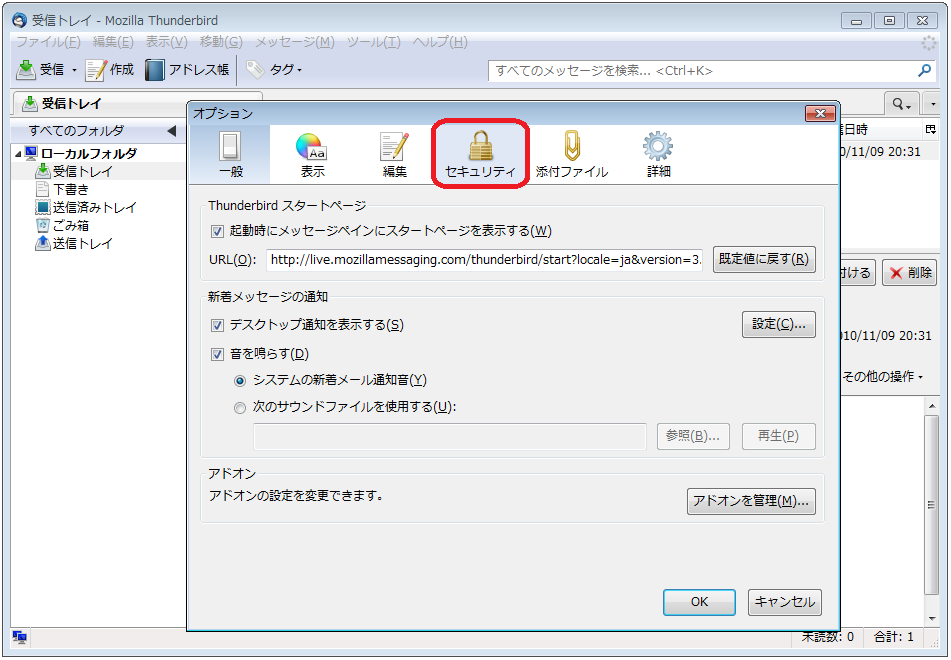The height and width of the screenshot is (660, 951).
Task: Open the ツール menu
Action: tap(374, 42)
